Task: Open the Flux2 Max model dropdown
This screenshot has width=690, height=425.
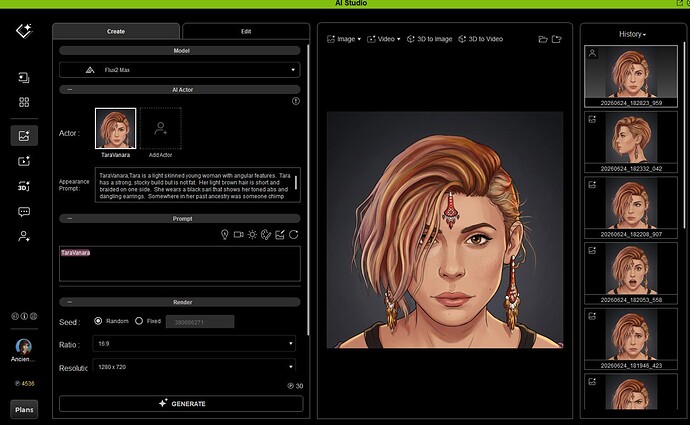Action: 180,70
